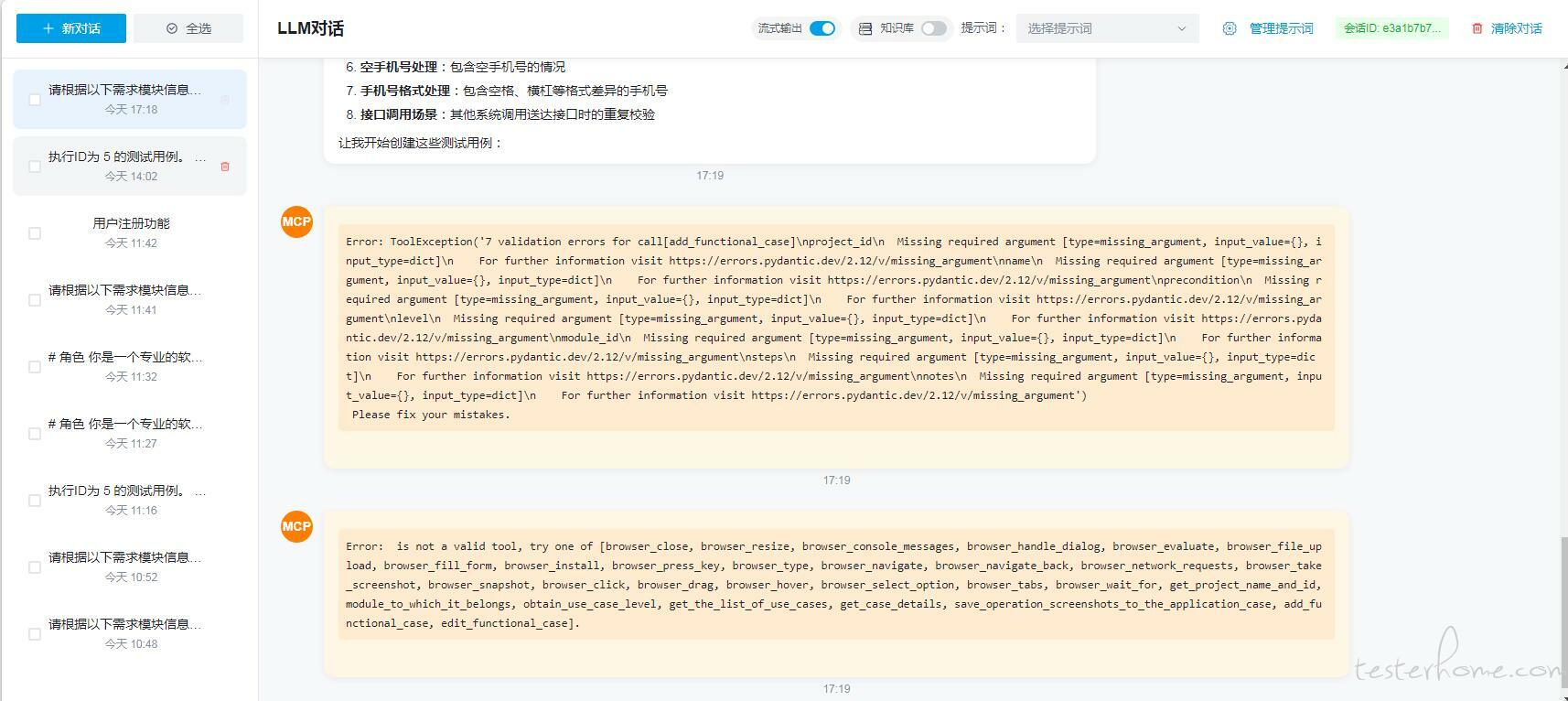Click the plus icon in 新对话 button
The width and height of the screenshot is (1568, 701).
(48, 28)
